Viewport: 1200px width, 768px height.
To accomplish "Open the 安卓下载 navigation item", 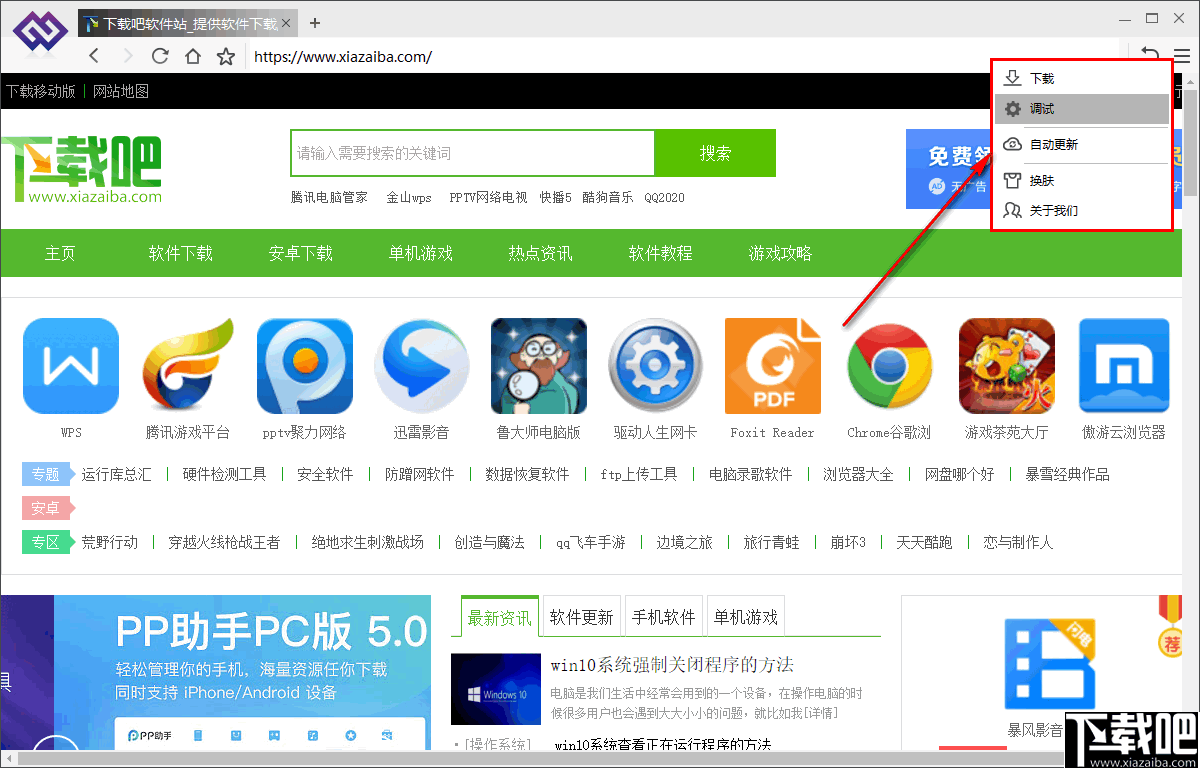I will pyautogui.click(x=301, y=253).
